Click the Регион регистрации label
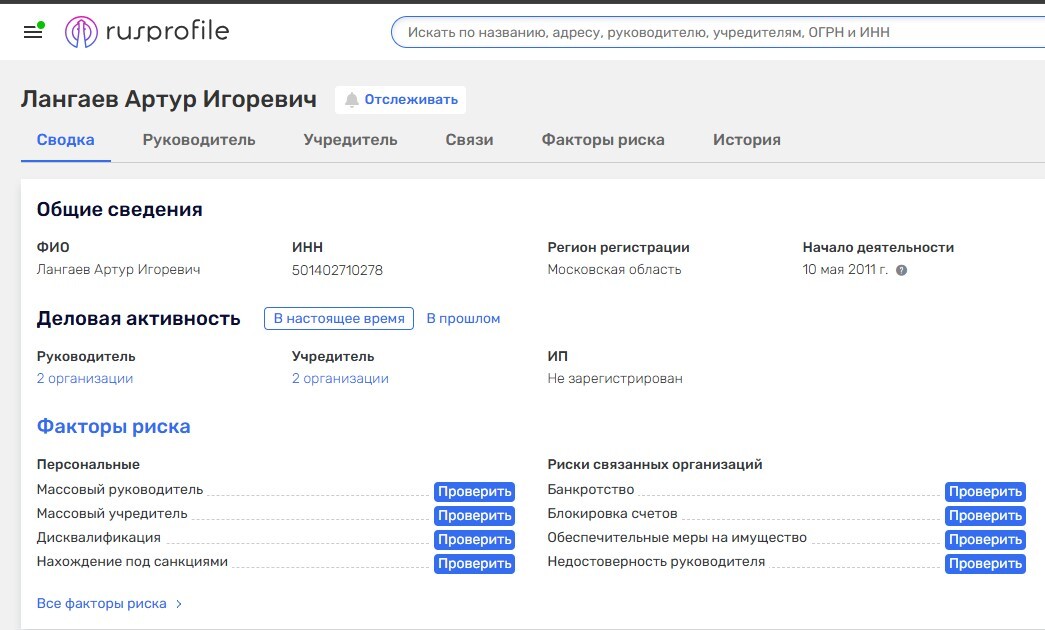The width and height of the screenshot is (1045, 630). click(x=618, y=247)
